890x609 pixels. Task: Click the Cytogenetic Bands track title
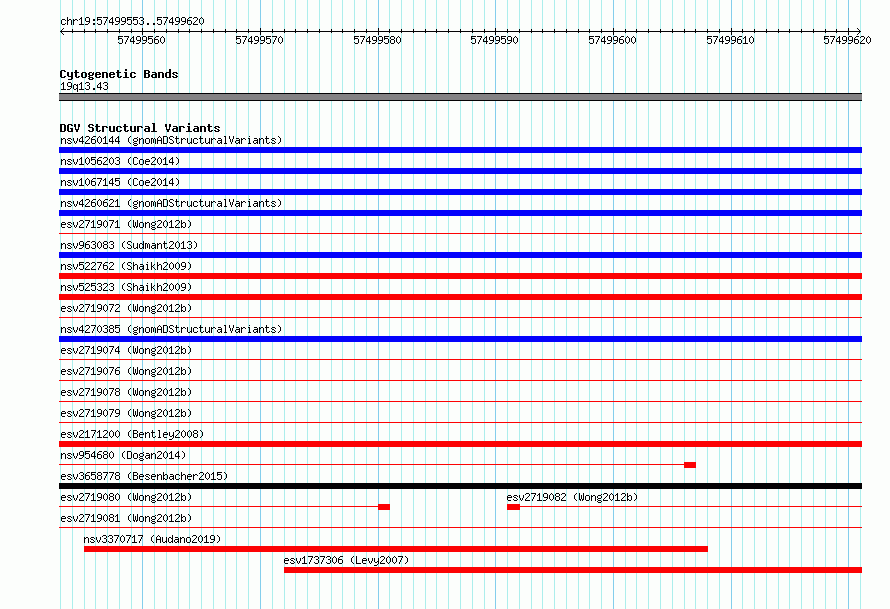(x=119, y=74)
